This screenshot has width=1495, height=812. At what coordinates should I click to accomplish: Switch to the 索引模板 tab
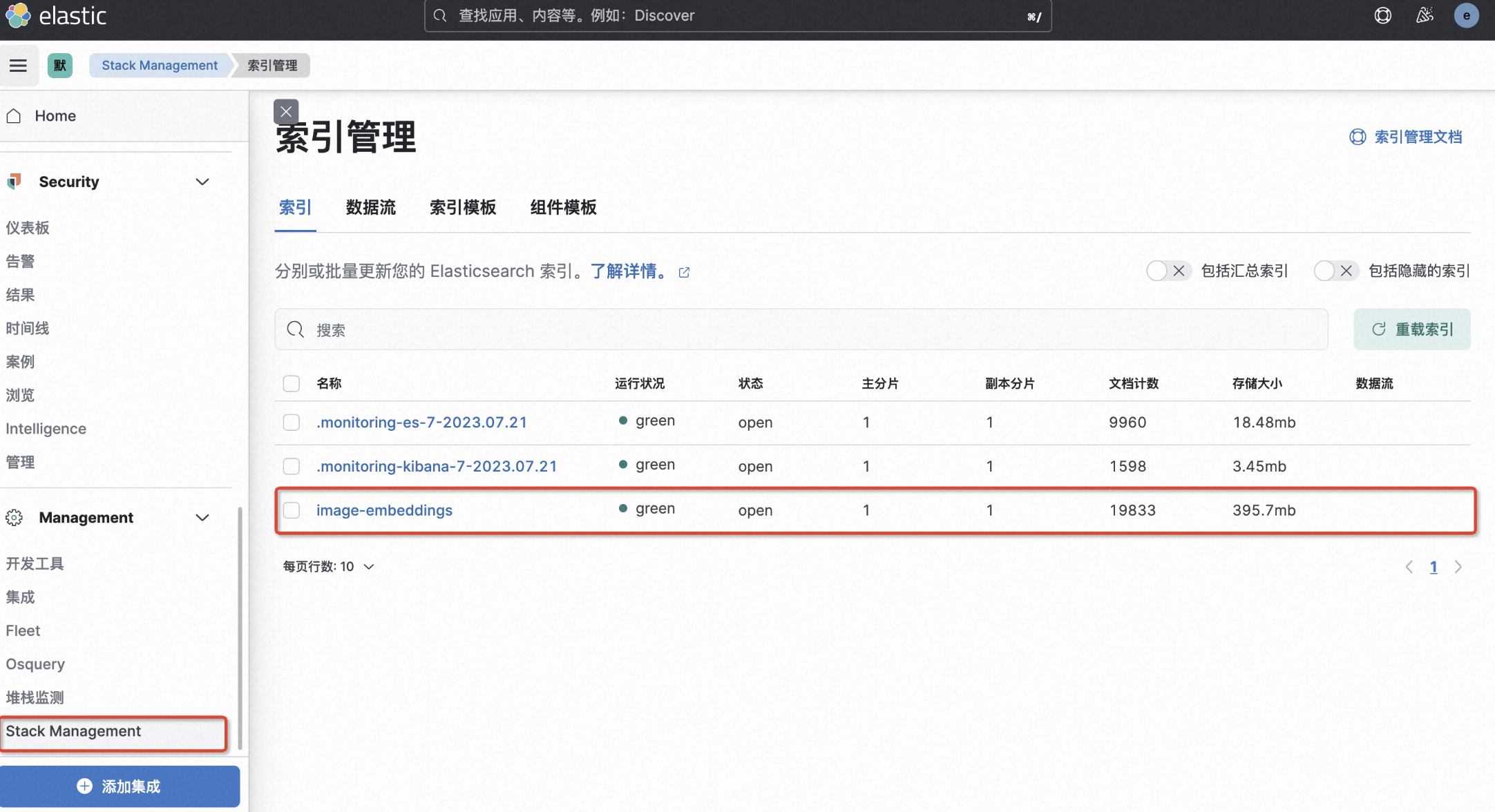[463, 207]
